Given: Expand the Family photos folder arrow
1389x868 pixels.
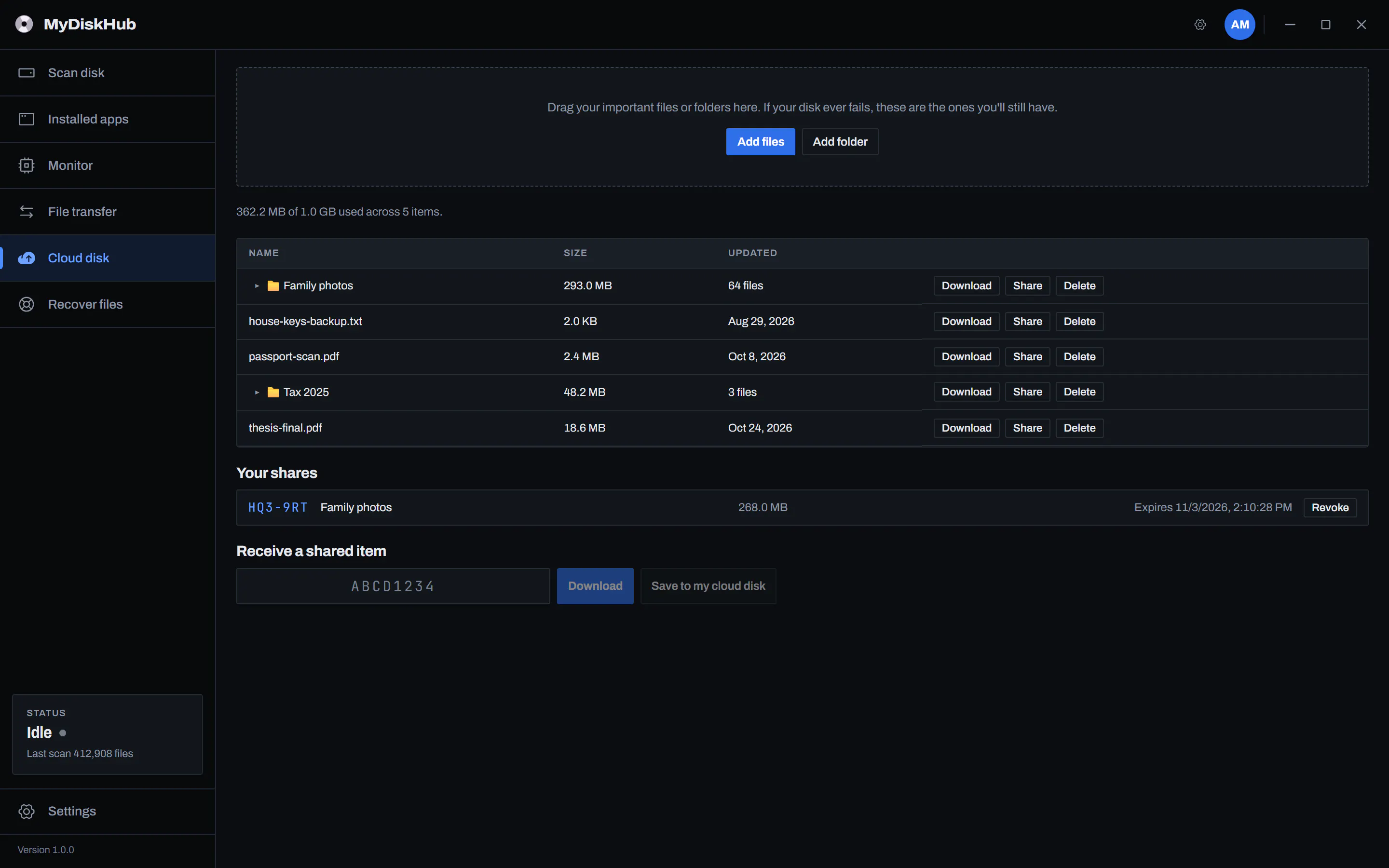Looking at the screenshot, I should [257, 285].
